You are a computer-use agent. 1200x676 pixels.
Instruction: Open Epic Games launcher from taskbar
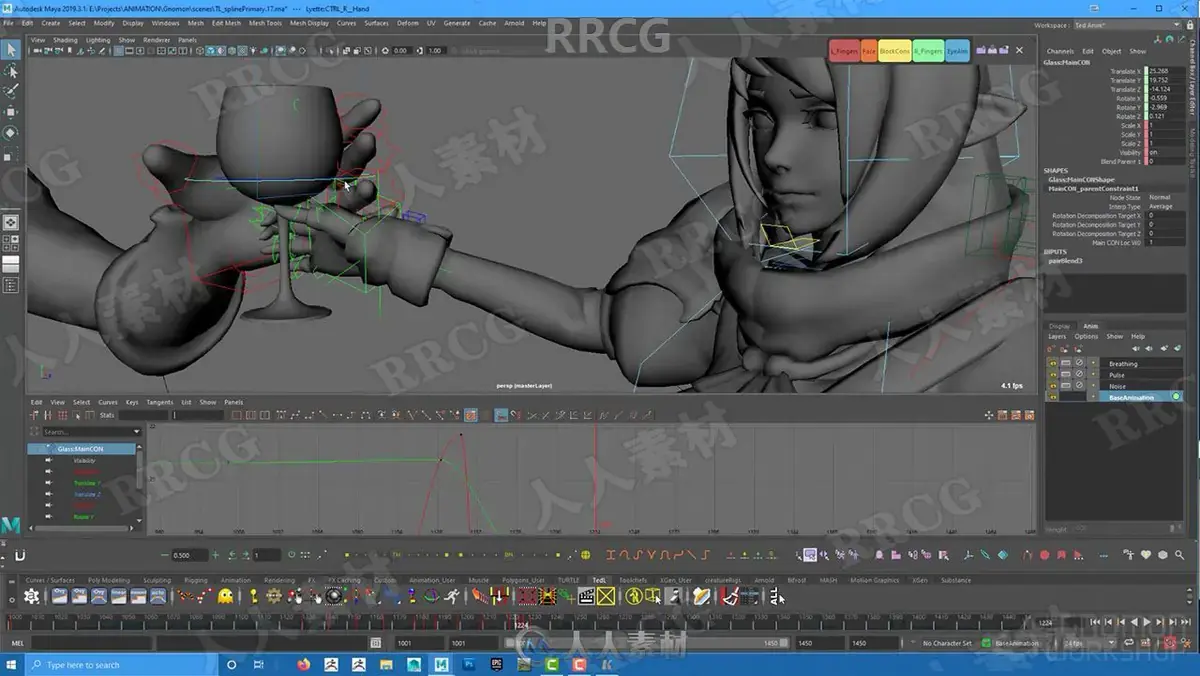tap(496, 664)
